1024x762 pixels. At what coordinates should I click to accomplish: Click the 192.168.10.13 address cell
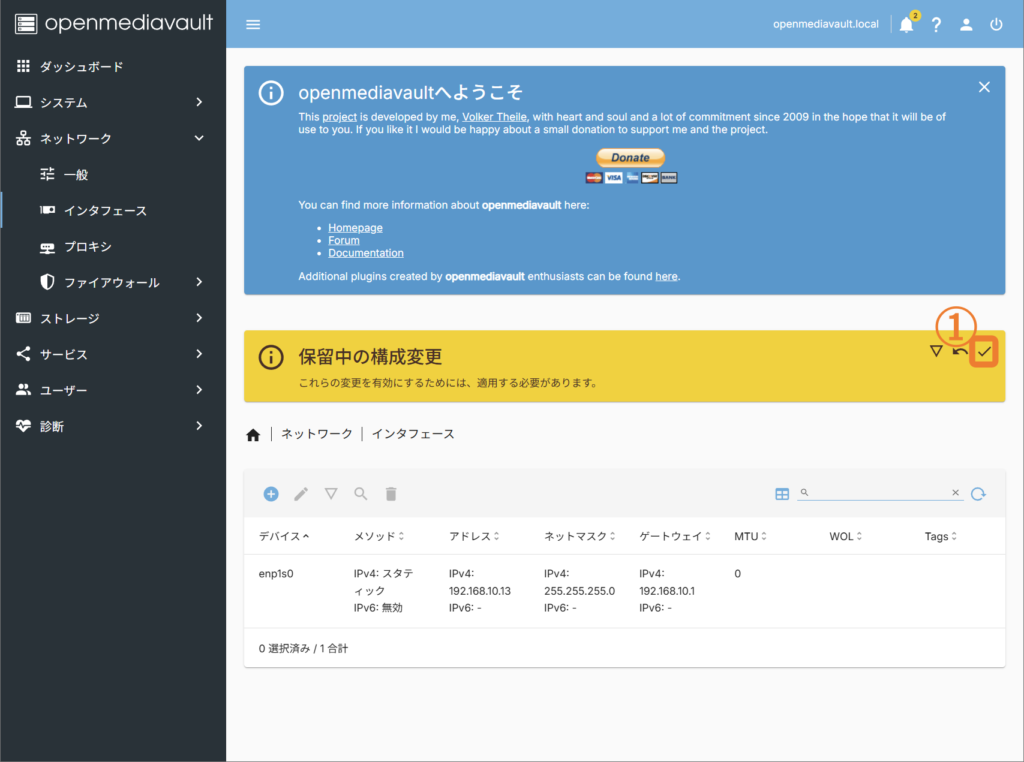480,591
